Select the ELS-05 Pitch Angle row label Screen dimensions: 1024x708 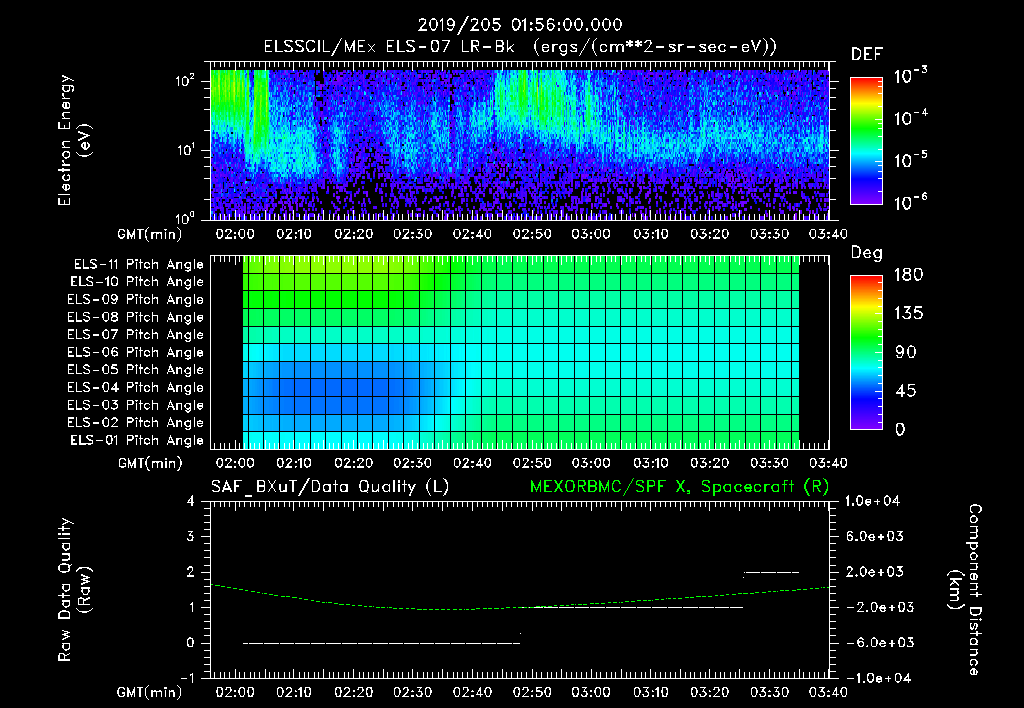click(135, 370)
